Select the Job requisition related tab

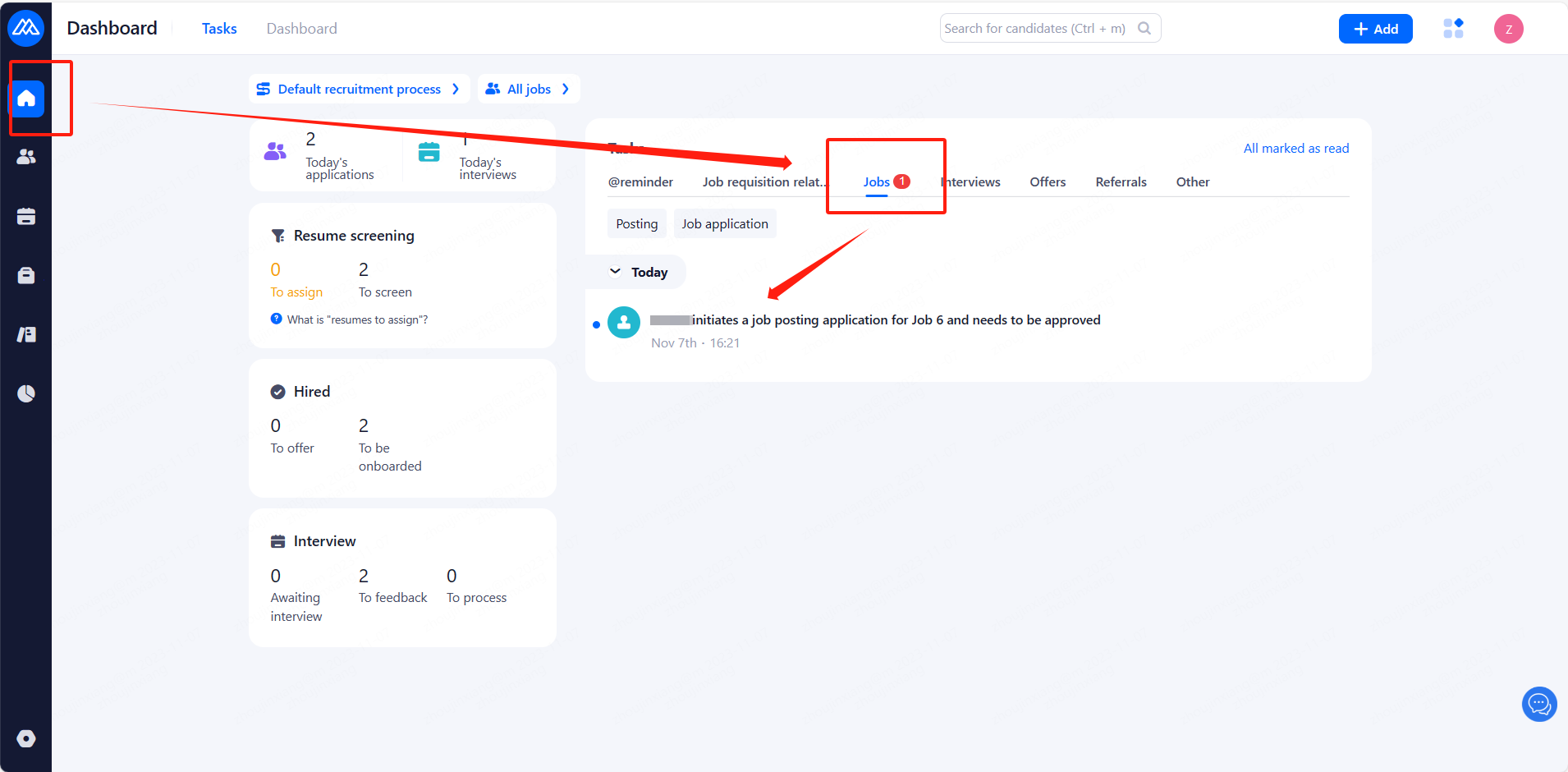(765, 182)
